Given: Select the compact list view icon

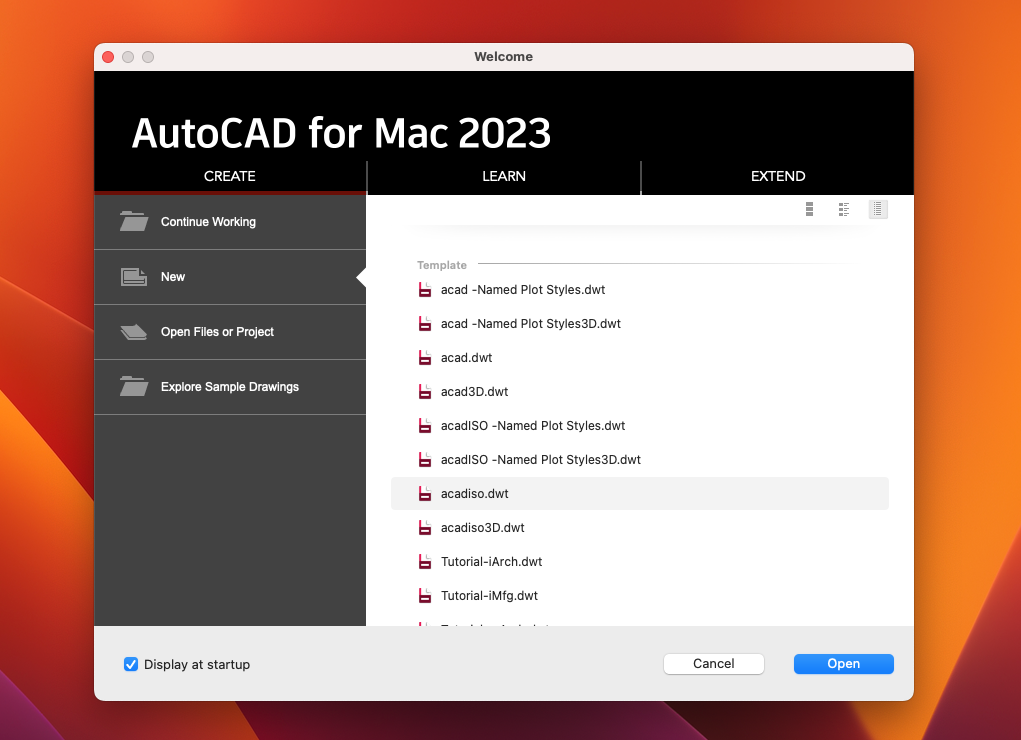Looking at the screenshot, I should [x=878, y=209].
